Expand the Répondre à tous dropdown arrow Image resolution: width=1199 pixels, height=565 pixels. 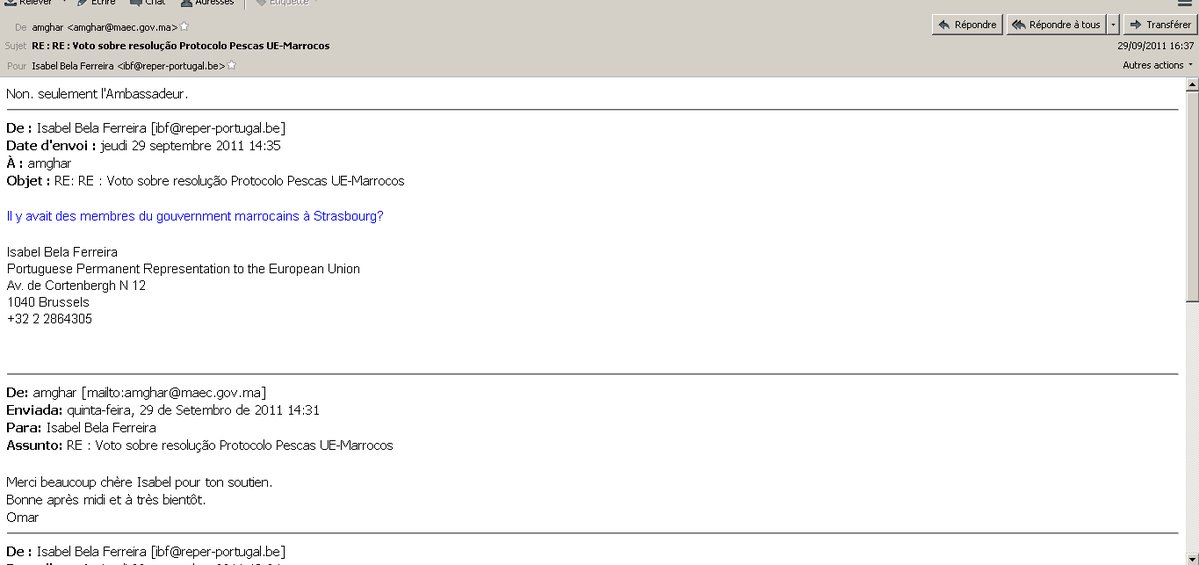pos(1114,25)
